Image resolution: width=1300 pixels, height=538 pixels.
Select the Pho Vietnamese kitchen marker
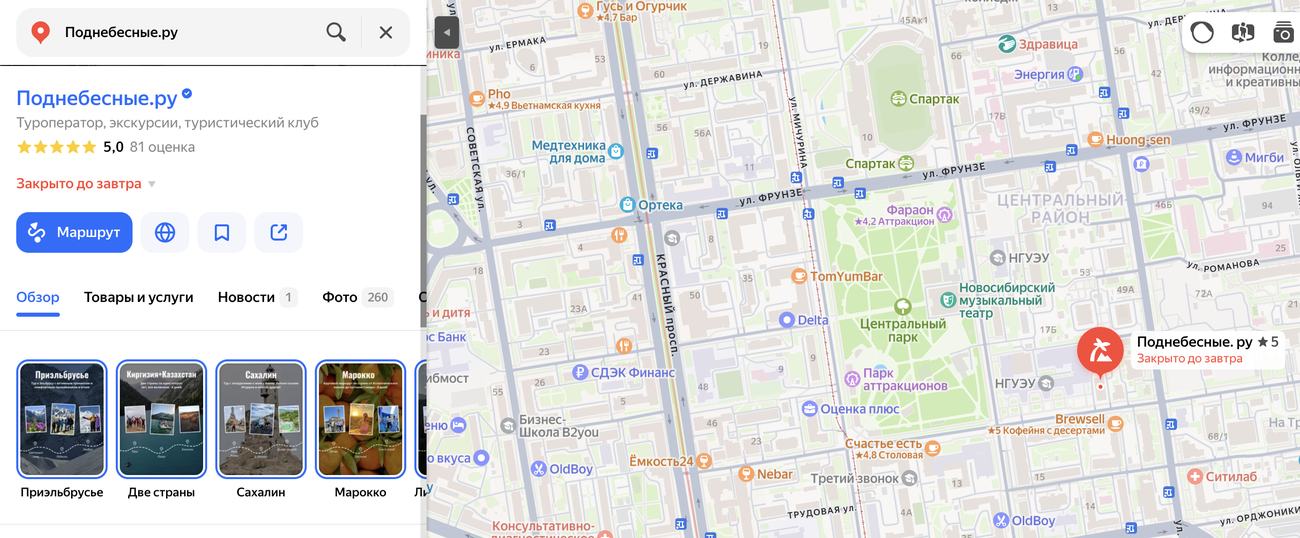pos(477,98)
